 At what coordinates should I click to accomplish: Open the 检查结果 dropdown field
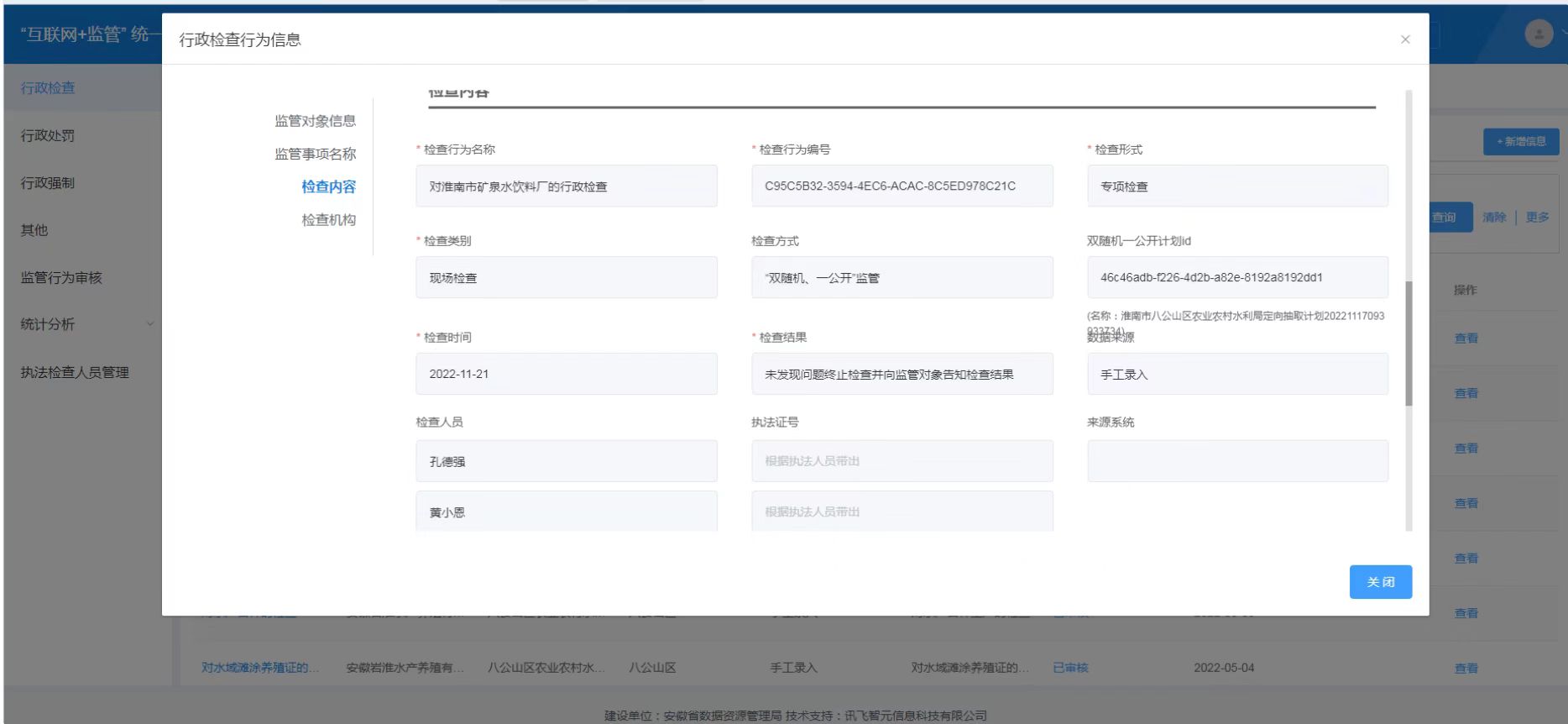(x=902, y=375)
